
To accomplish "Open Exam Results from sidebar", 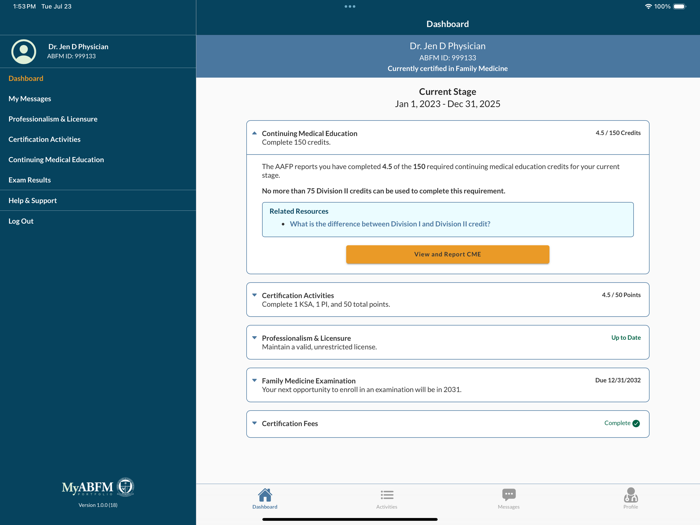I will [29, 180].
